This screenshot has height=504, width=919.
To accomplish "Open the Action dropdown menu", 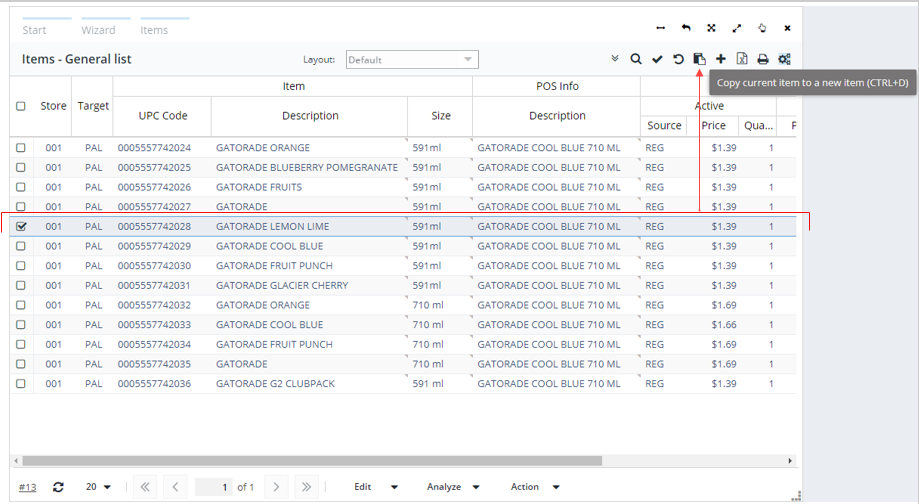I will (535, 487).
